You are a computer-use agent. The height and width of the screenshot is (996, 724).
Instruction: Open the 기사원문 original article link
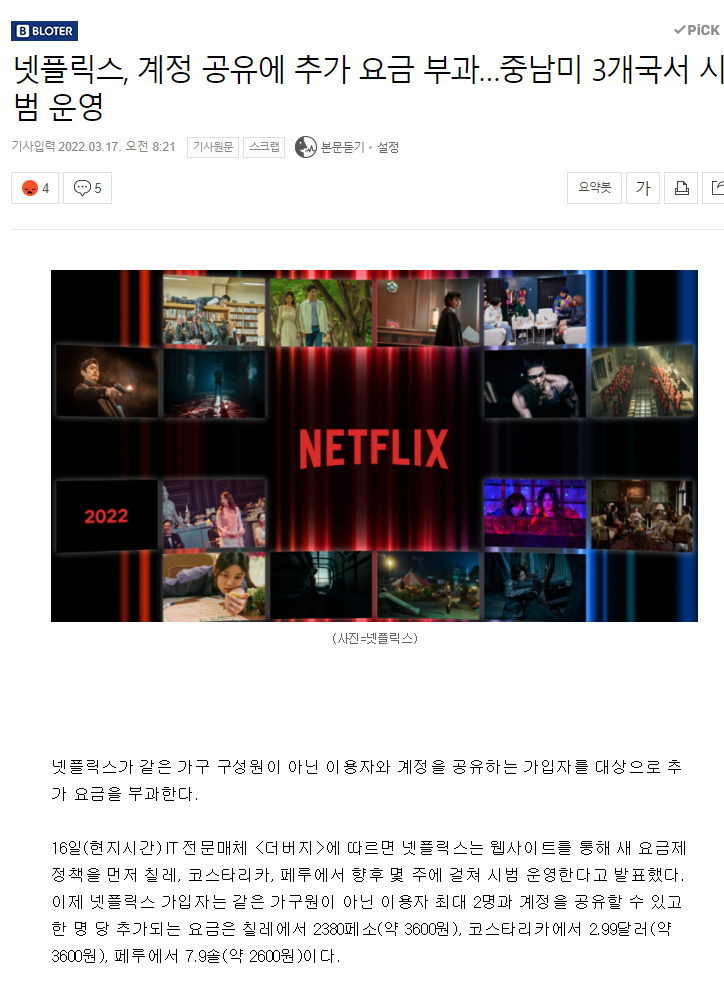[x=213, y=147]
